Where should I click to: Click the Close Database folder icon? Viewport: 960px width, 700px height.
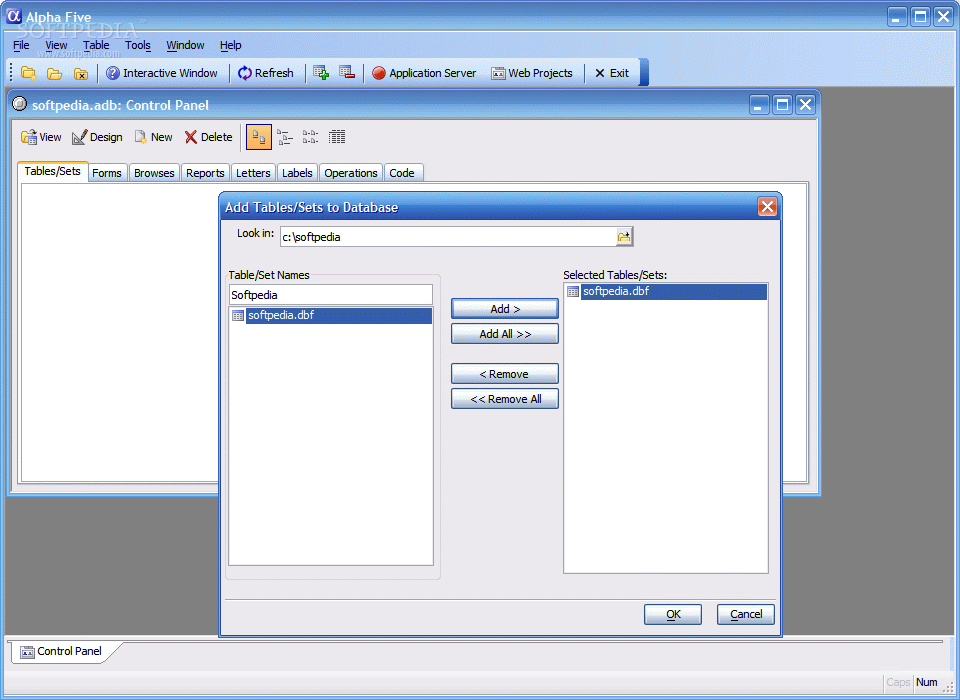point(80,73)
